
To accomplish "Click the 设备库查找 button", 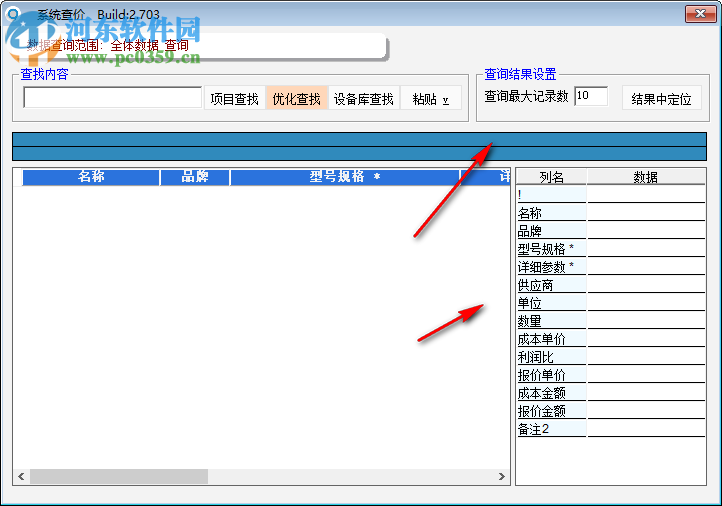I will point(363,98).
